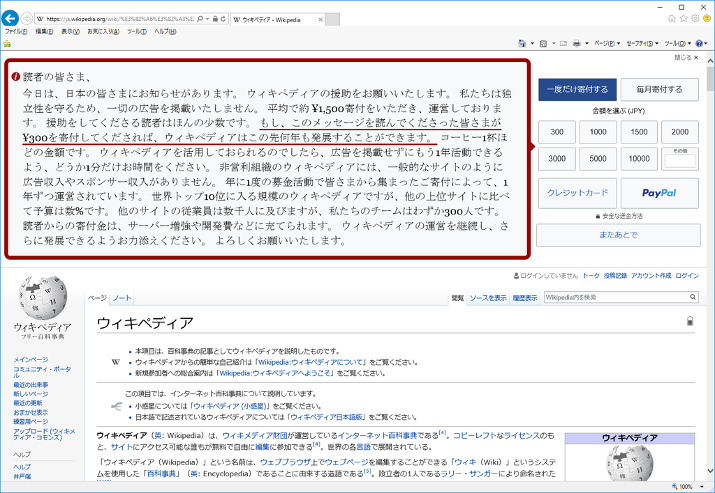
Task: Open a new blank tab
Action: tap(333, 20)
